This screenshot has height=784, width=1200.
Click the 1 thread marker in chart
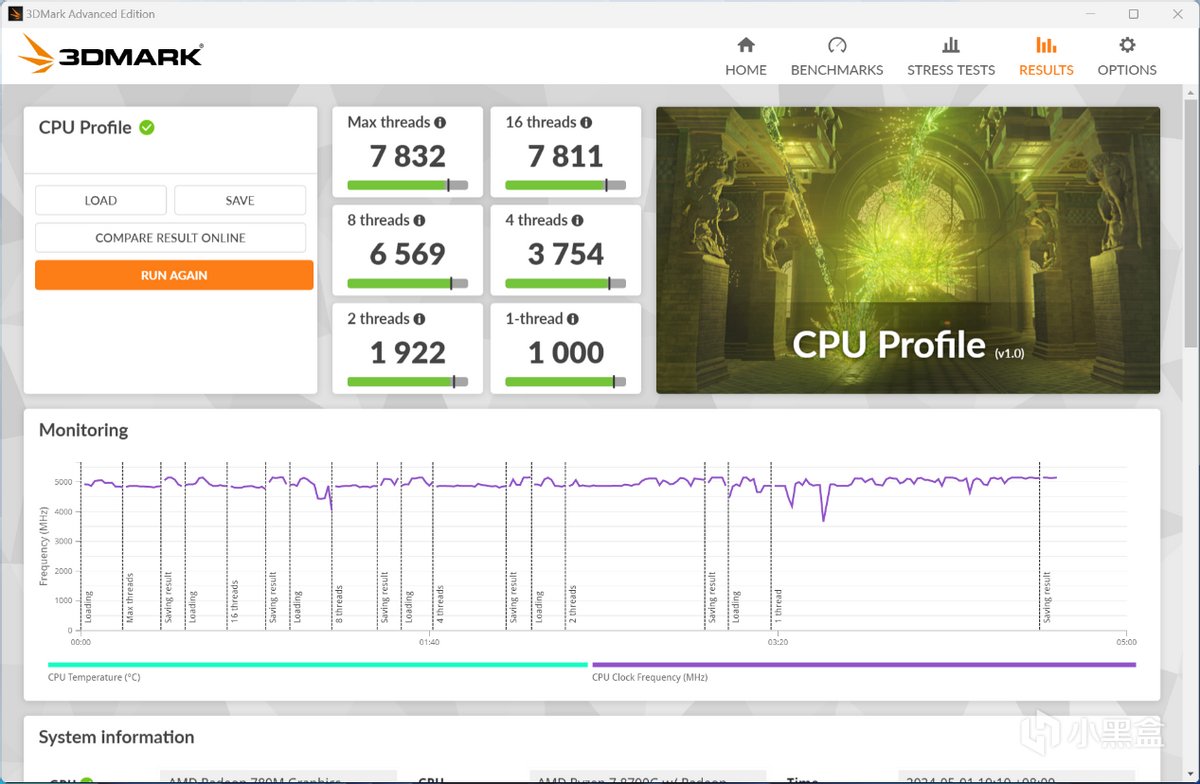tap(779, 606)
